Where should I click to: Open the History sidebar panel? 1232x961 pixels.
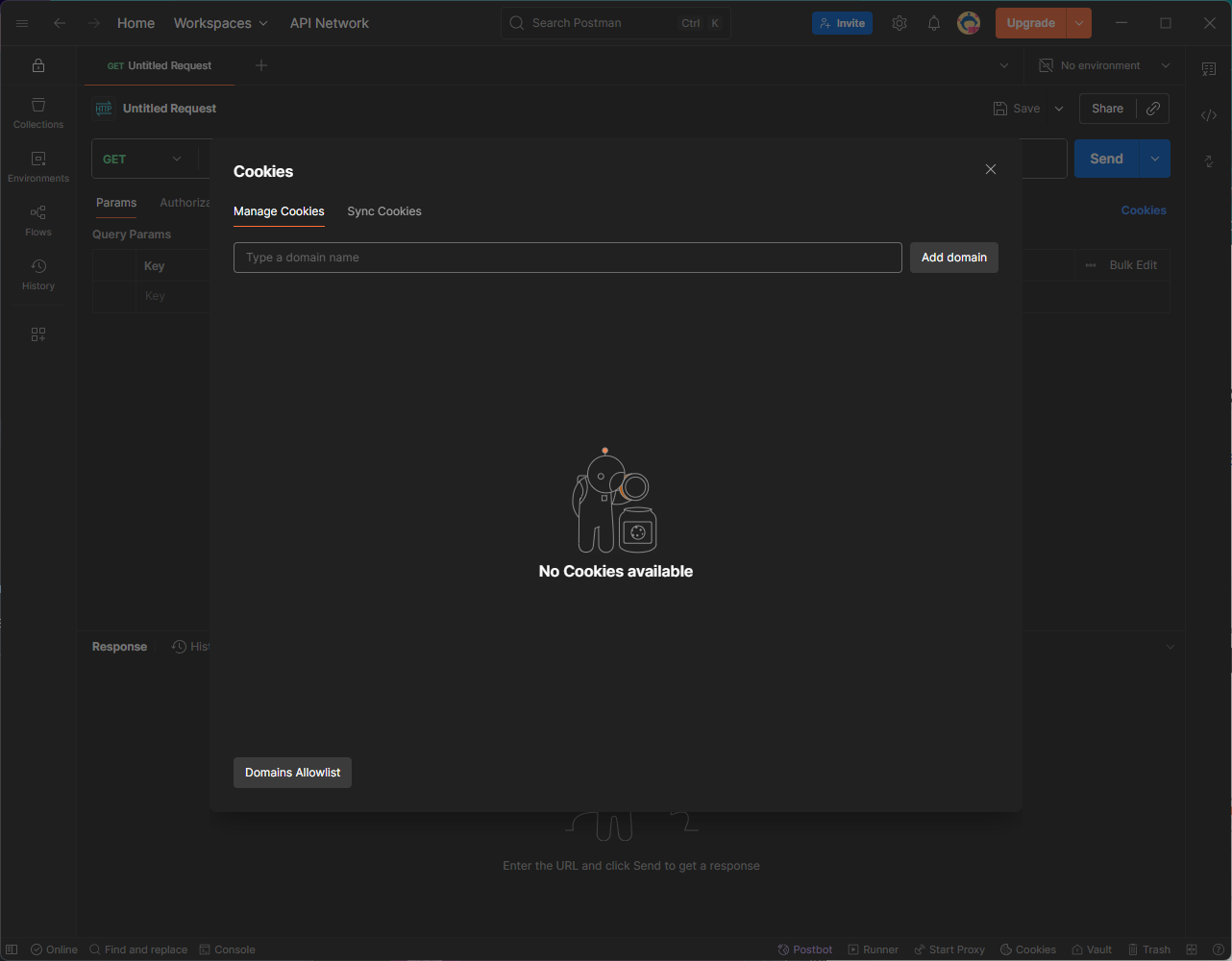(x=38, y=274)
